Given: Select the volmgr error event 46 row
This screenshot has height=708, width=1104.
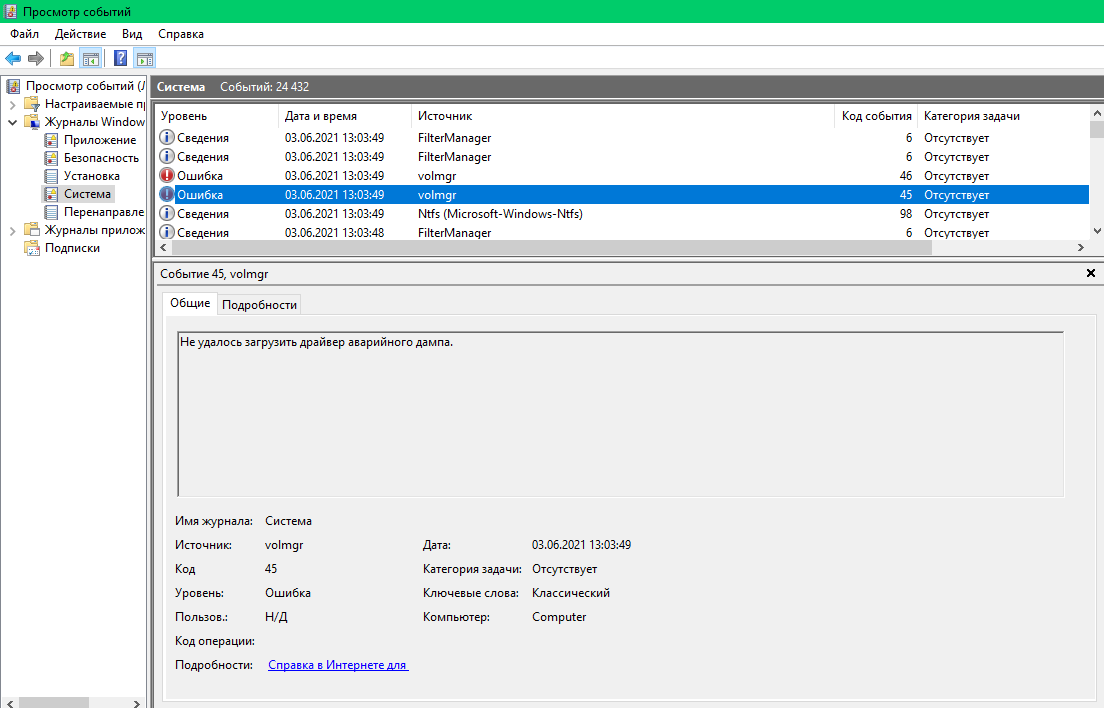Looking at the screenshot, I should 622,175.
